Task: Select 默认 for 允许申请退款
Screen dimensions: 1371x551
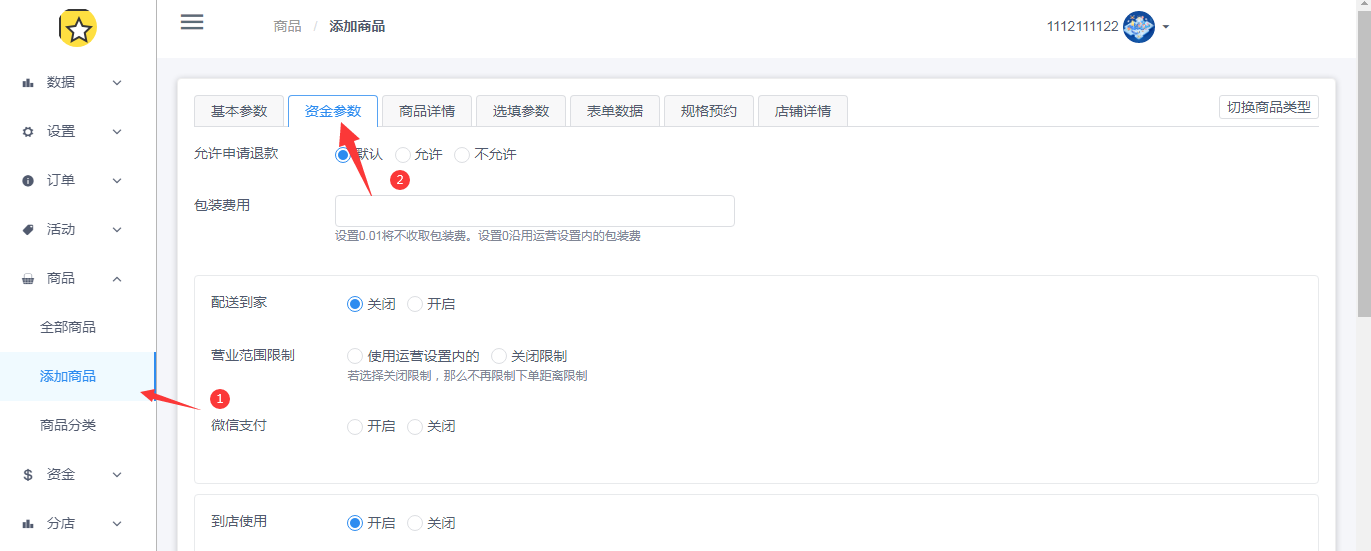Action: [x=343, y=155]
